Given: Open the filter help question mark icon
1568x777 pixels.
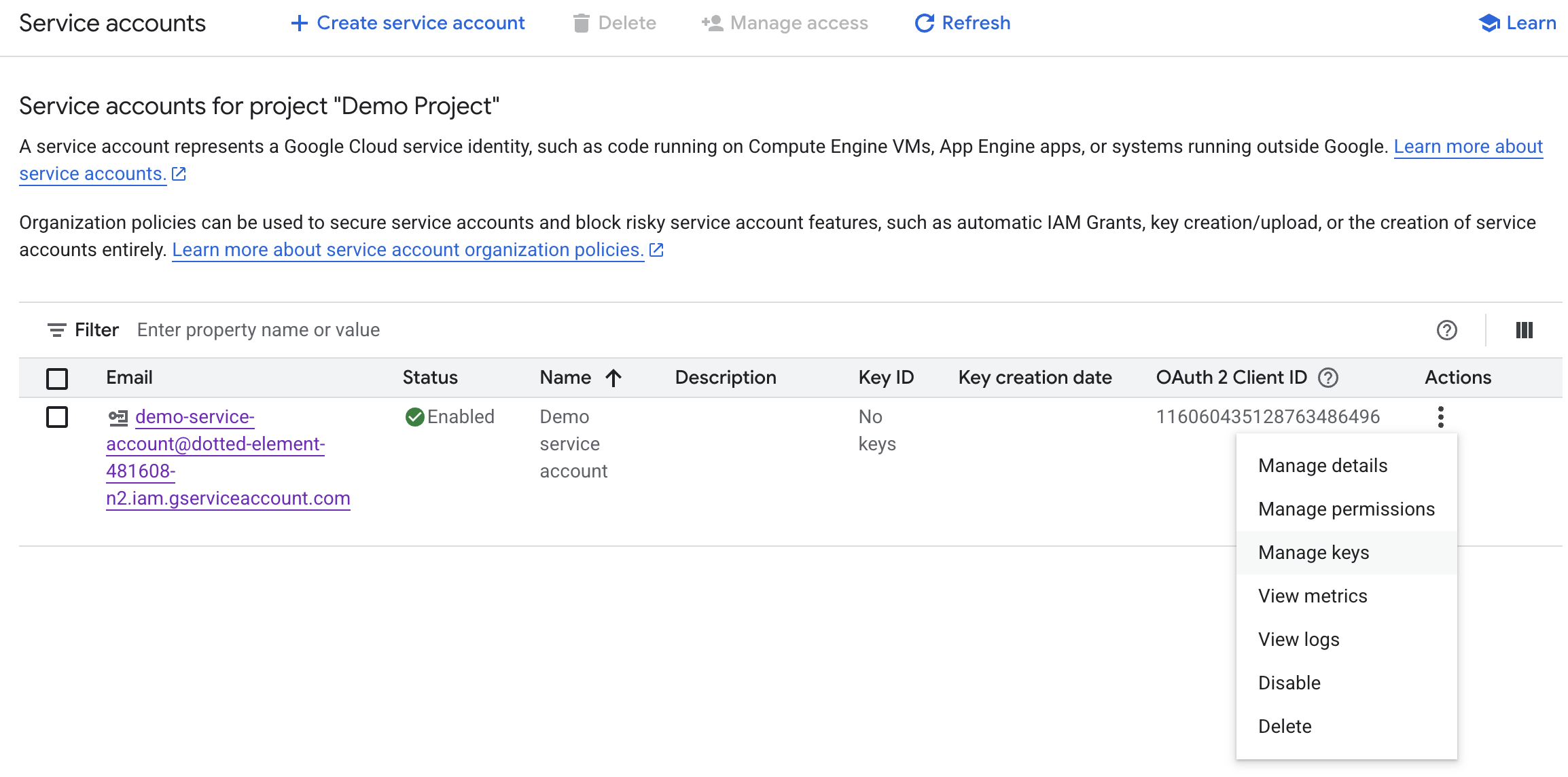Looking at the screenshot, I should pos(1446,330).
